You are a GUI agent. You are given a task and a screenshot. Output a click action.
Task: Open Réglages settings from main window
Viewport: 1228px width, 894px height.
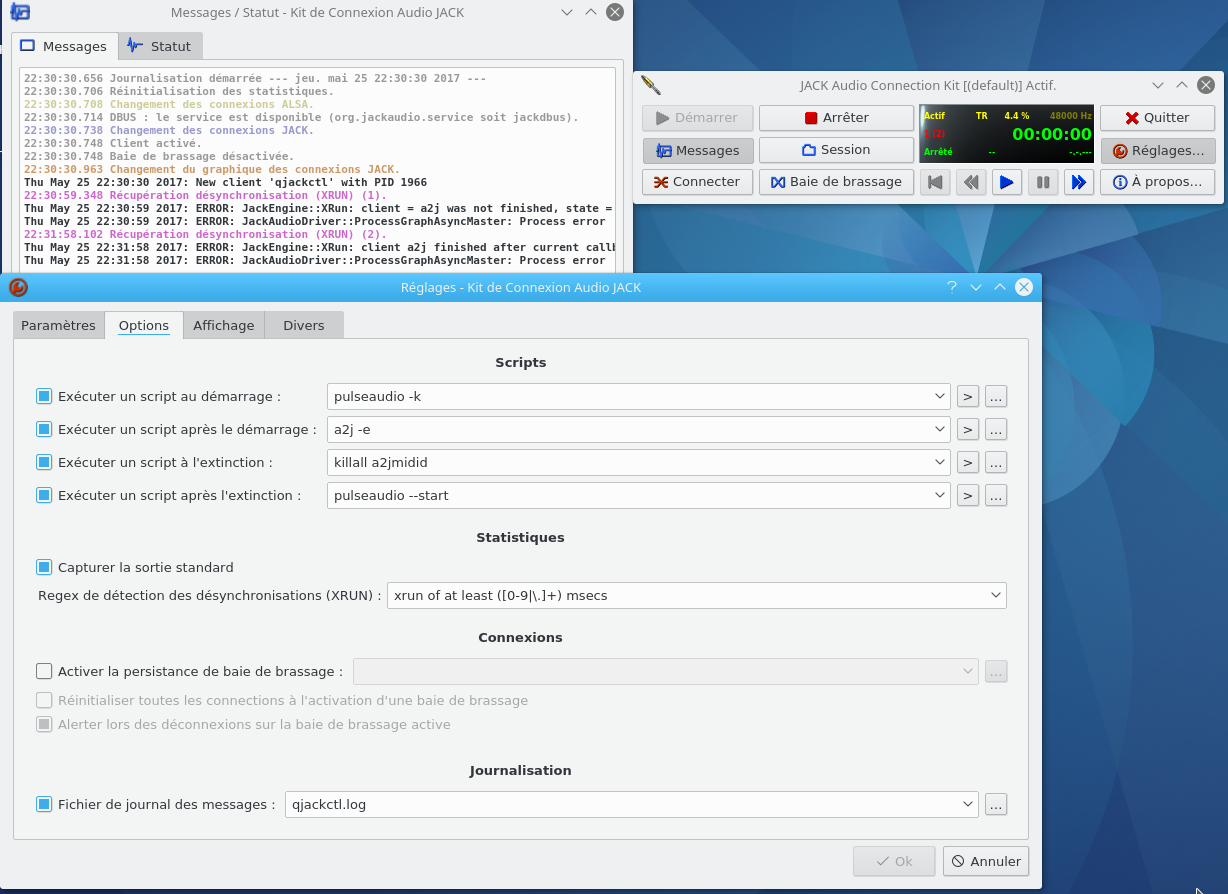(x=1158, y=150)
